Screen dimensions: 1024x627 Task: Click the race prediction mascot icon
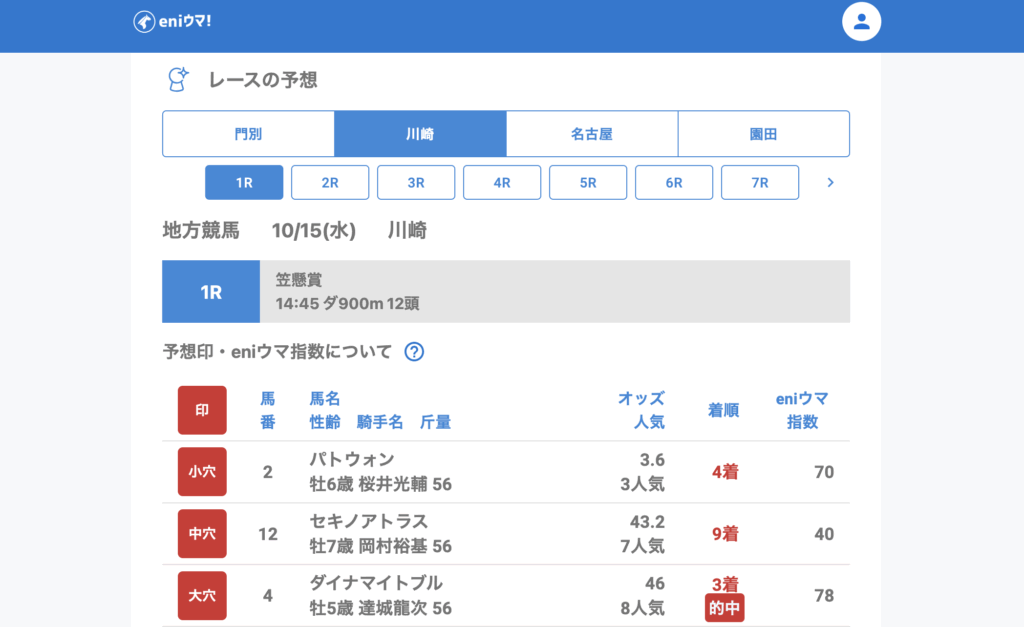coord(177,80)
